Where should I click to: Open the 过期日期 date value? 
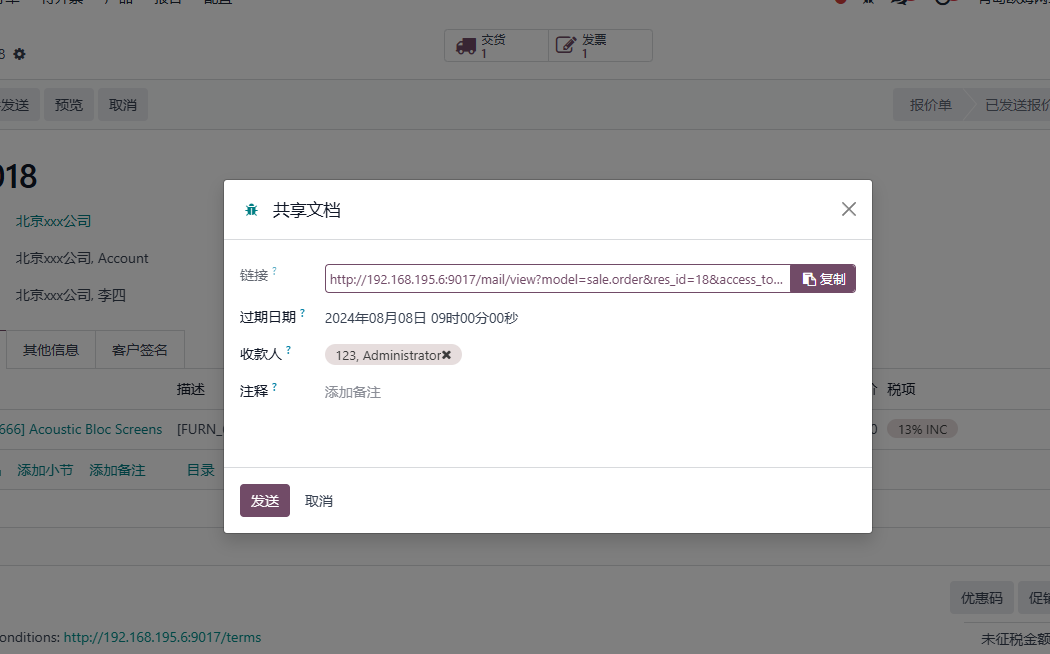pos(421,318)
